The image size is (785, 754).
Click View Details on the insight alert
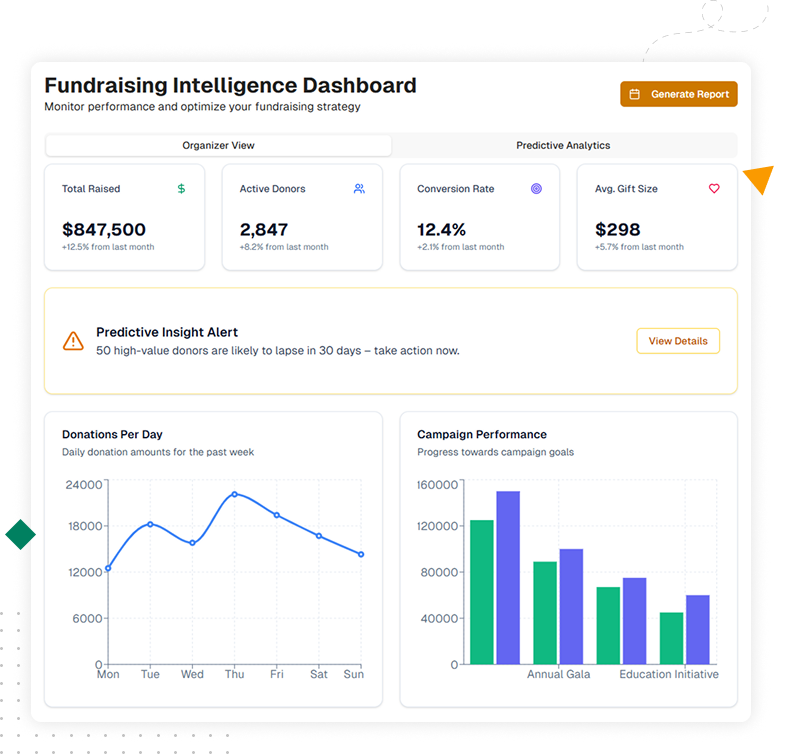pyautogui.click(x=677, y=341)
